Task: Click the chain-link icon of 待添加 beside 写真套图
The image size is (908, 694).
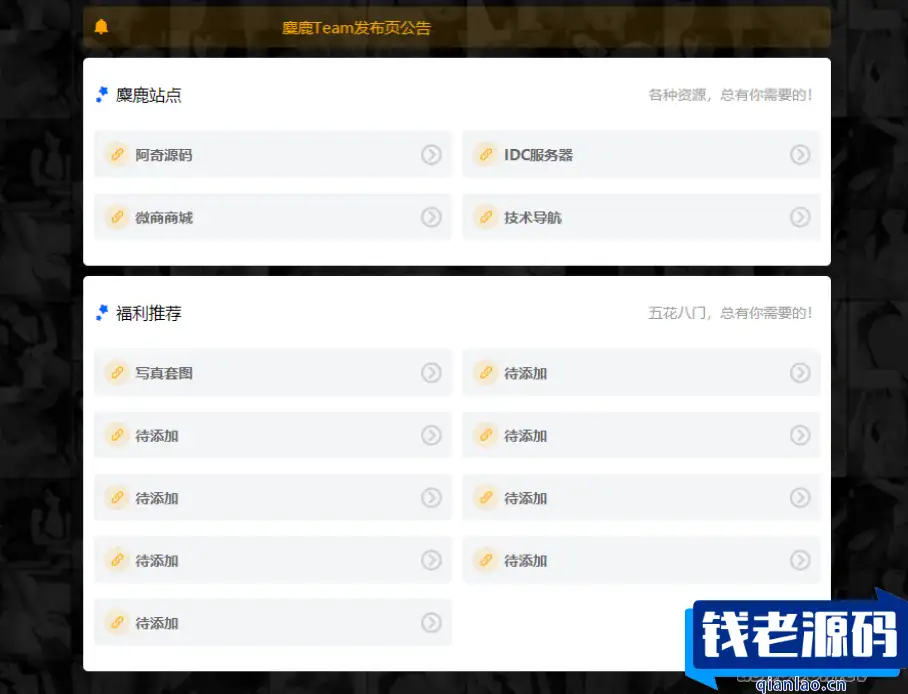Action: coord(486,372)
